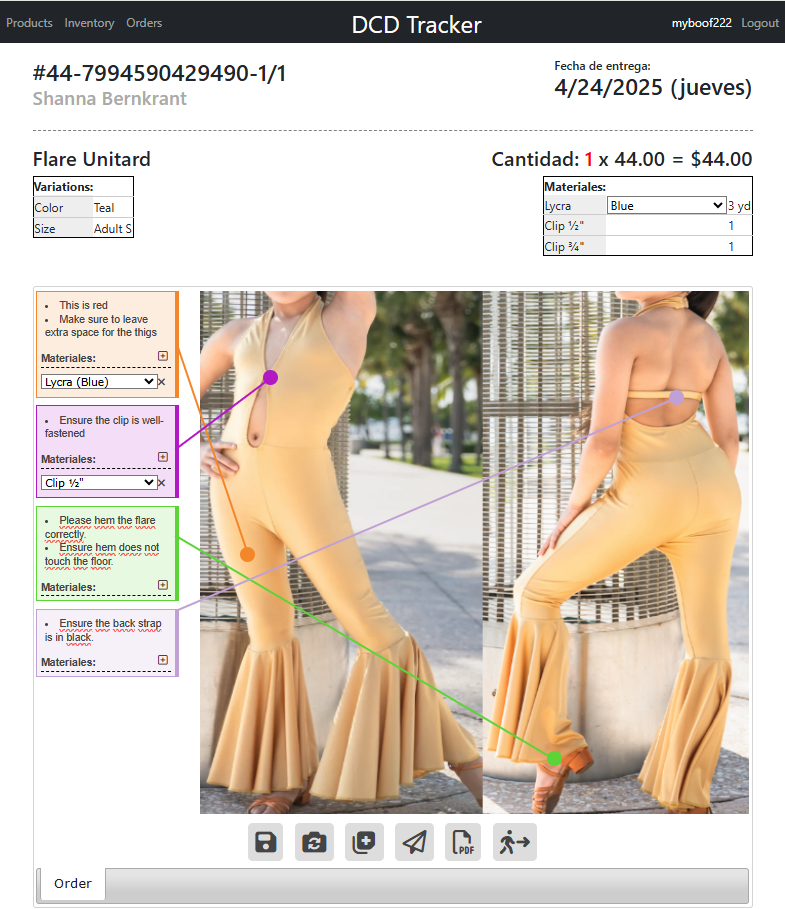Click the camera refresh image icon
The width and height of the screenshot is (785, 909).
click(x=315, y=842)
